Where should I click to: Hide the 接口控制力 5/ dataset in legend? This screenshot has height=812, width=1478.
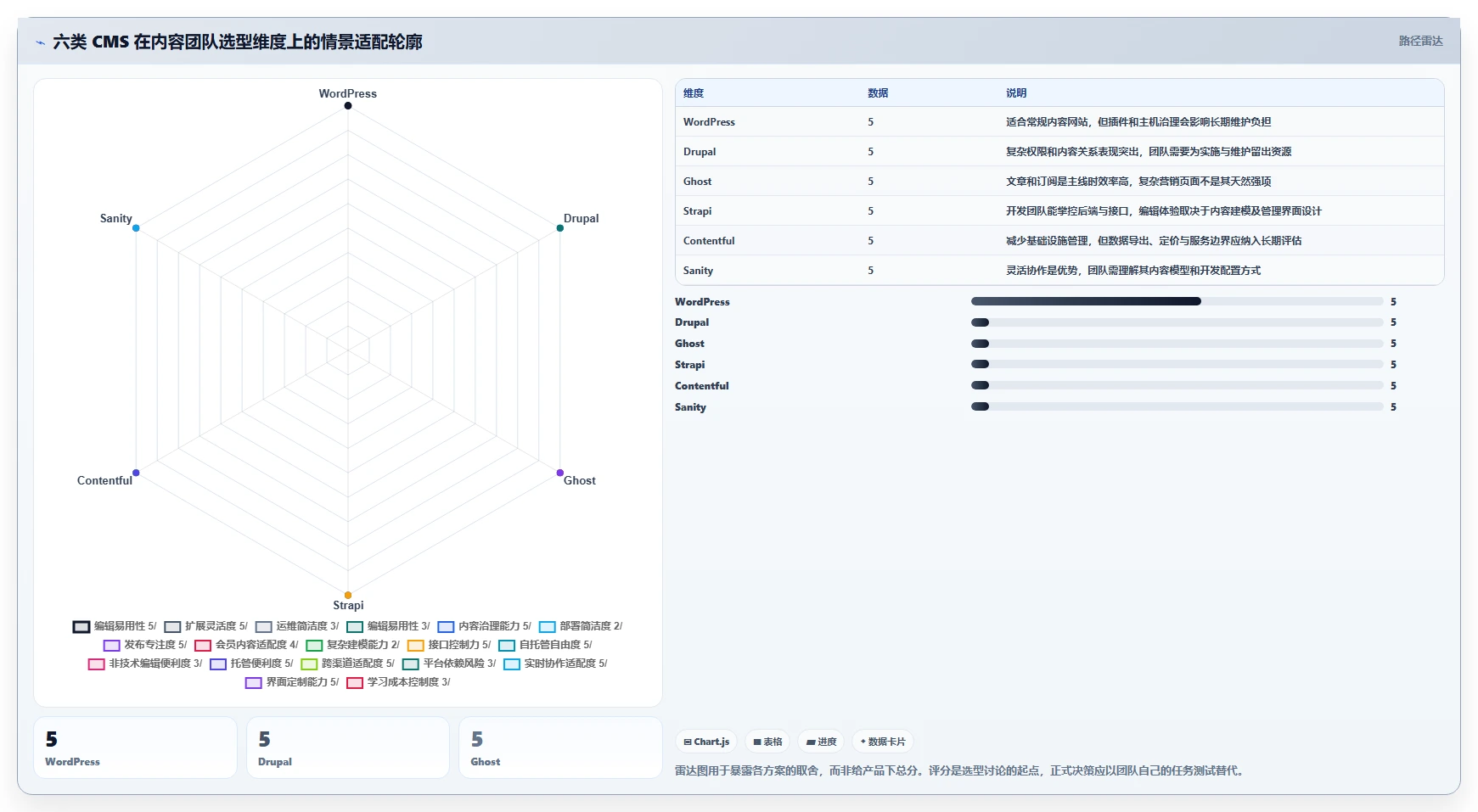(449, 645)
